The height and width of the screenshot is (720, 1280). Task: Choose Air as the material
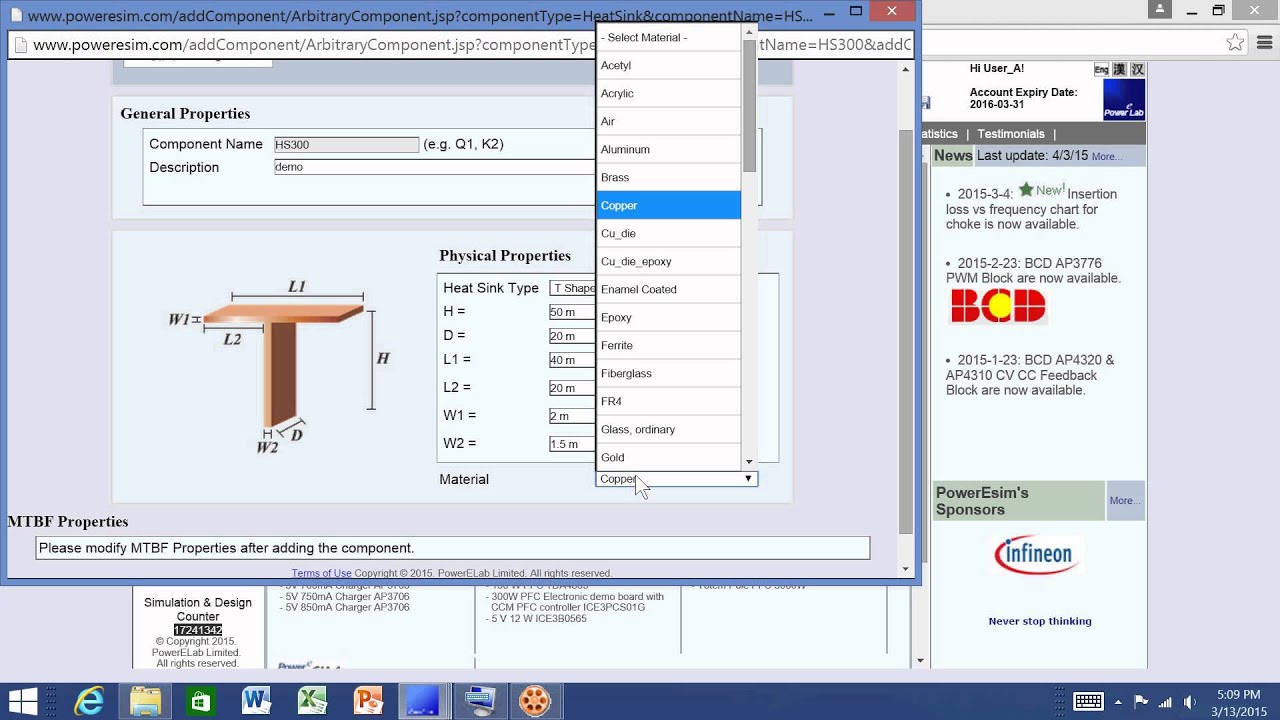668,121
